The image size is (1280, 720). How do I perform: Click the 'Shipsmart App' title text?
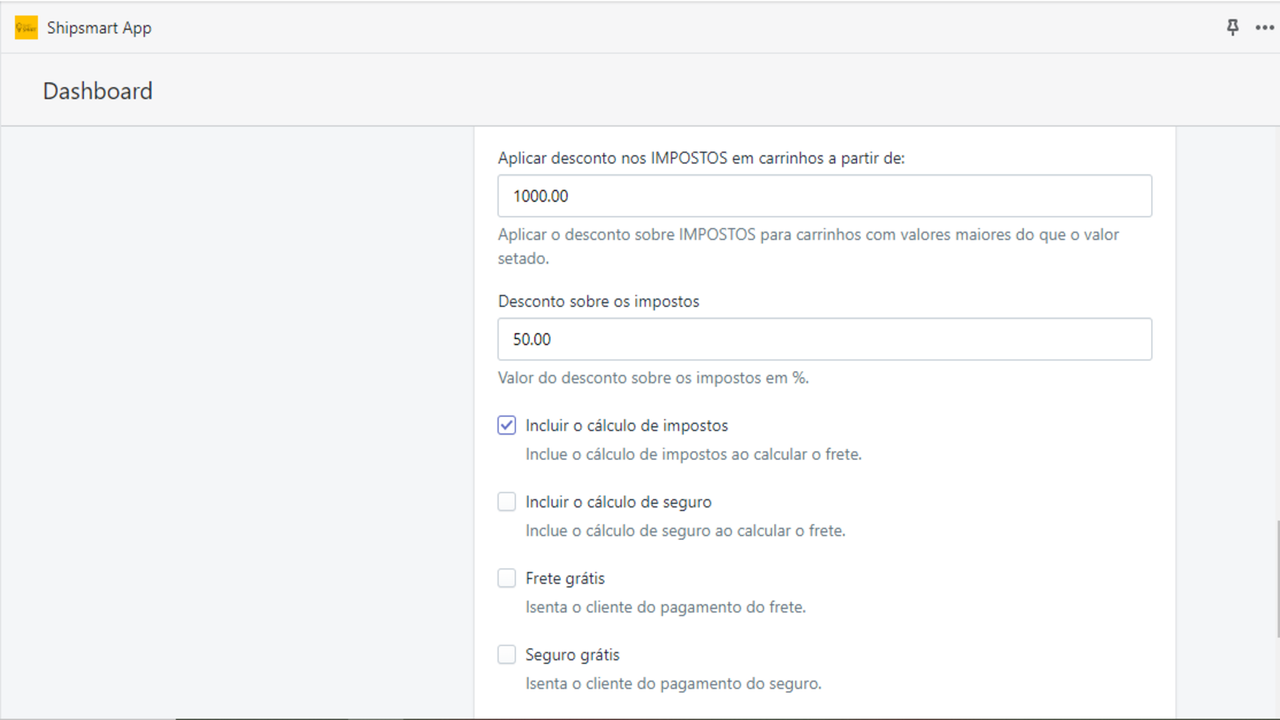[97, 27]
